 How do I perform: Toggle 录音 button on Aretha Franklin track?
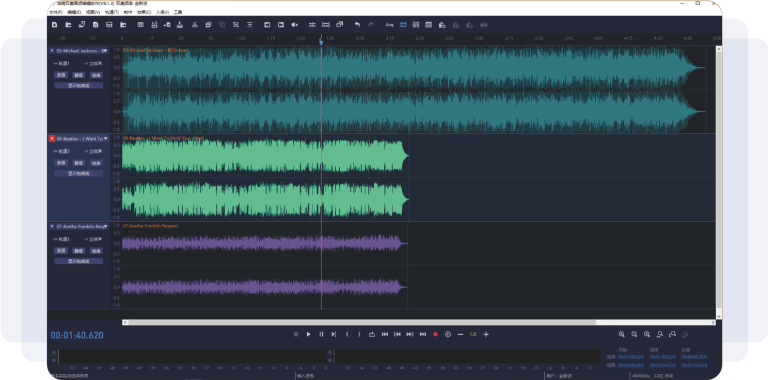point(61,250)
